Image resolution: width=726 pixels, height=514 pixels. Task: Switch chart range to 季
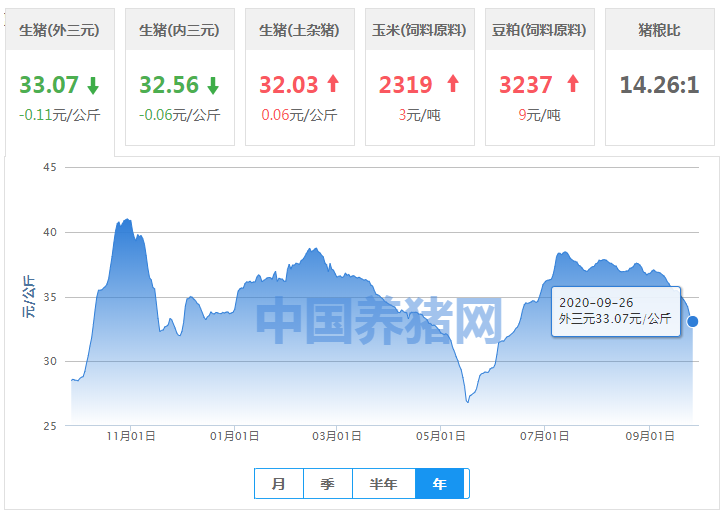tap(328, 484)
